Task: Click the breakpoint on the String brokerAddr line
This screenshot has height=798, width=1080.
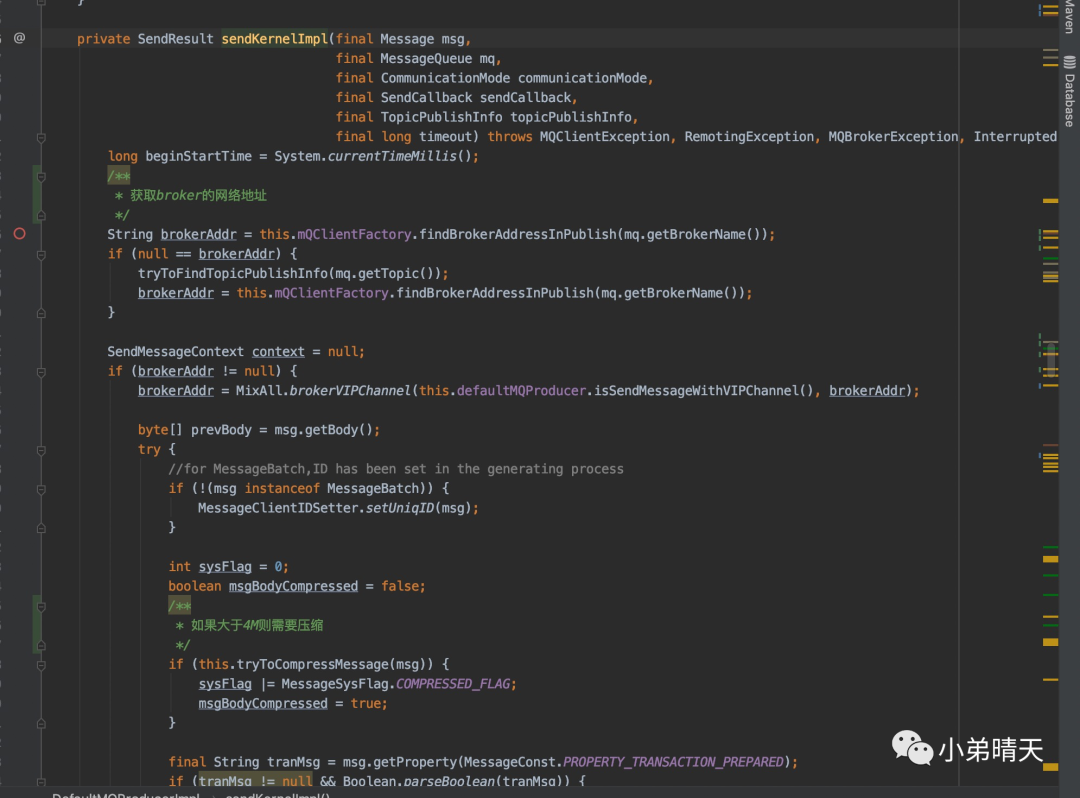Action: (x=19, y=234)
